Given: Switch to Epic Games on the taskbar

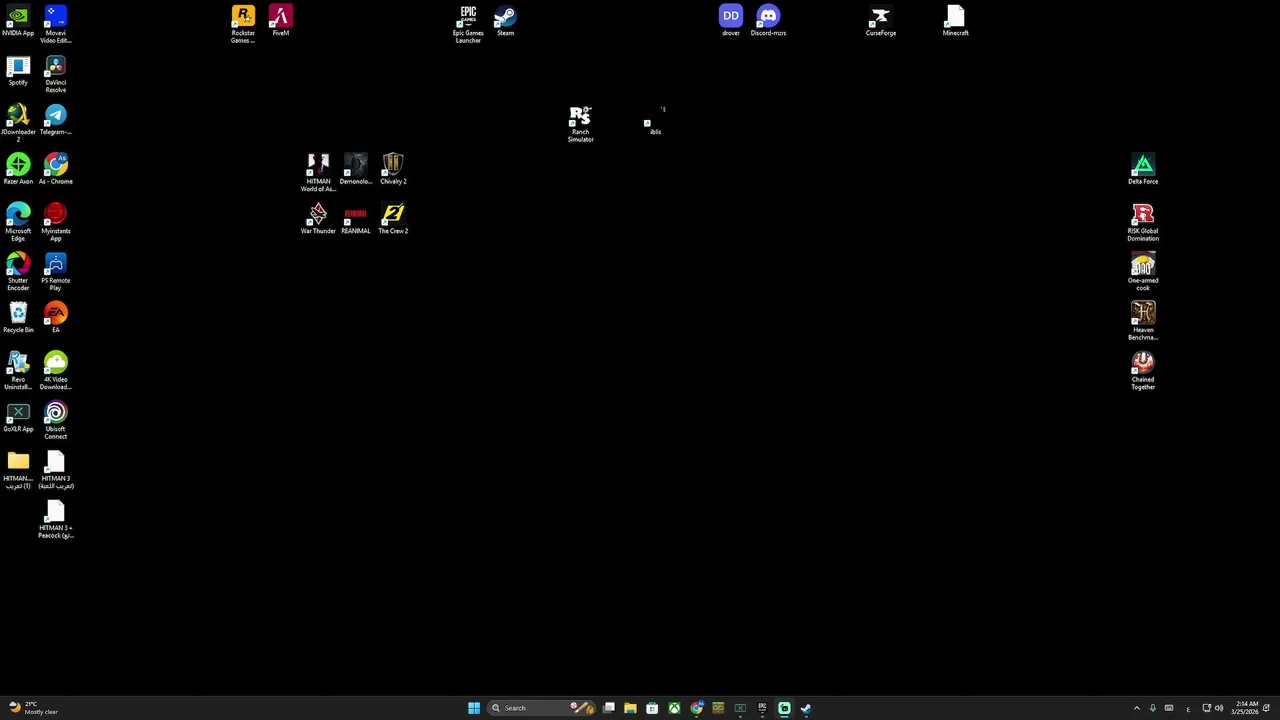Looking at the screenshot, I should tap(762, 708).
